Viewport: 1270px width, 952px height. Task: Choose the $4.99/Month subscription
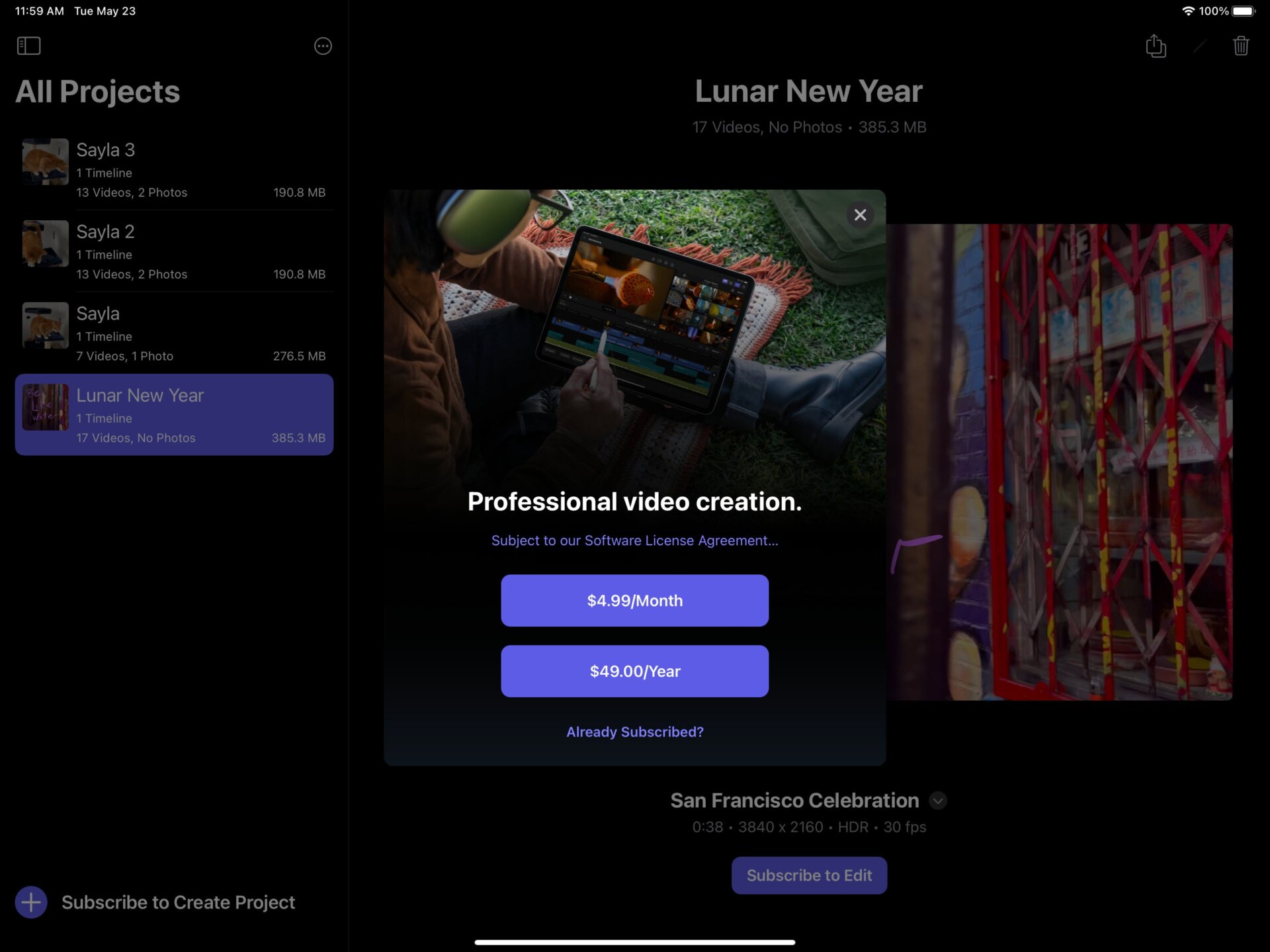(634, 601)
